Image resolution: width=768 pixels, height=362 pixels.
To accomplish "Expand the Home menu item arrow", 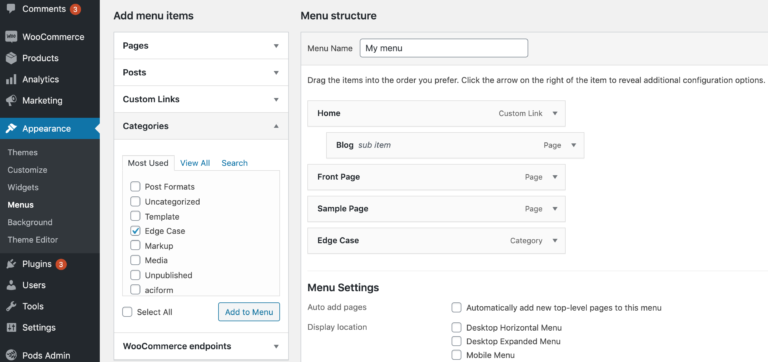I will [x=555, y=113].
